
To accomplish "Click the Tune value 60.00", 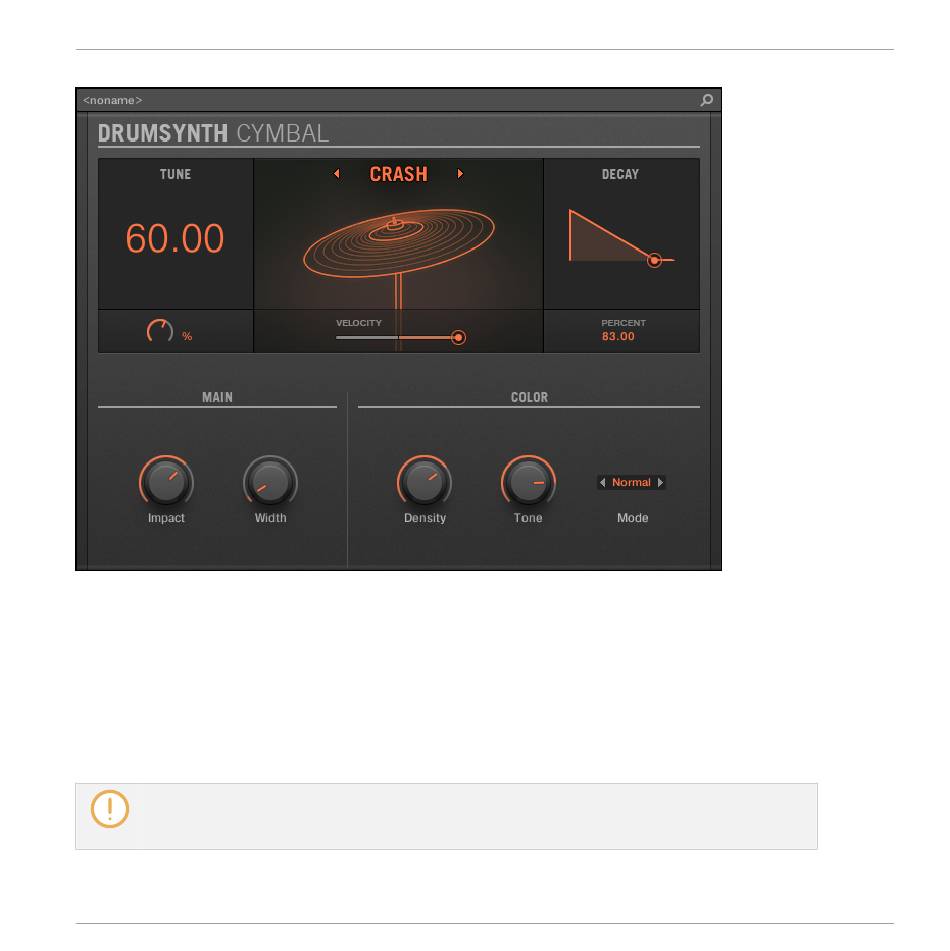I will (x=175, y=238).
